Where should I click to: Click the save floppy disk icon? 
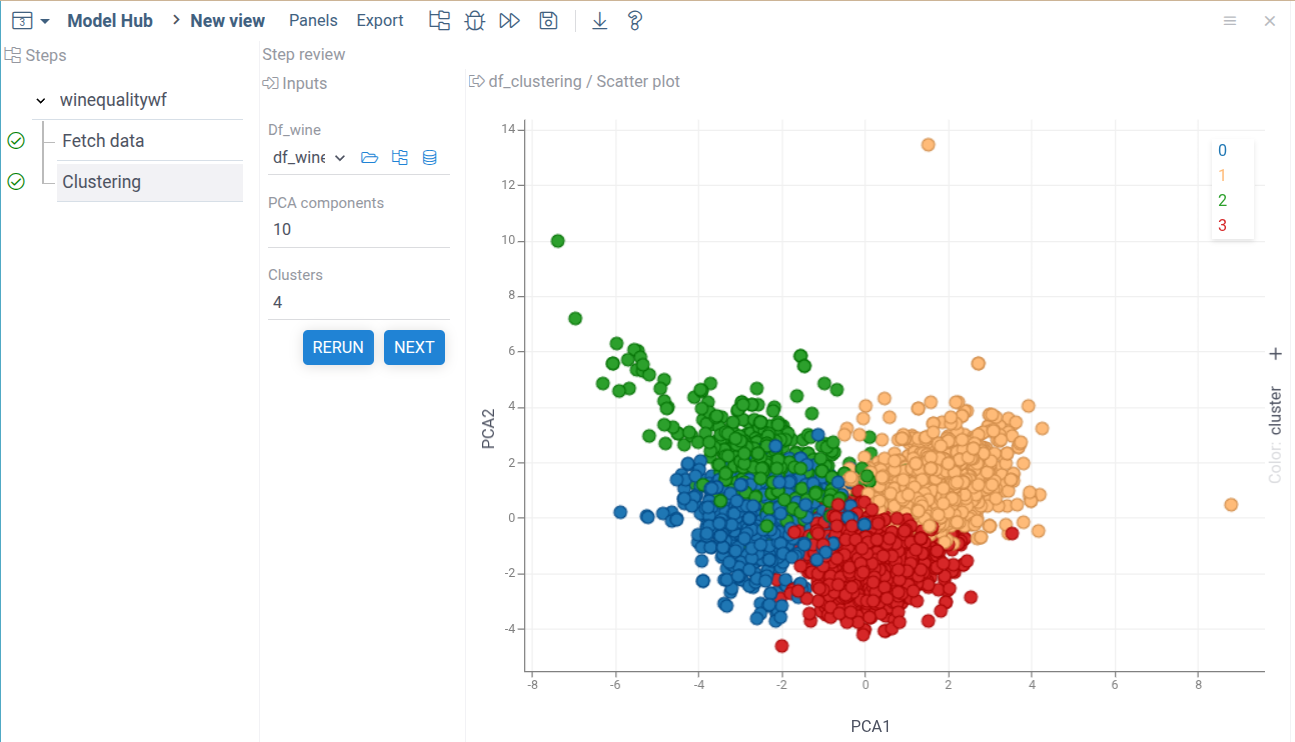tap(548, 20)
